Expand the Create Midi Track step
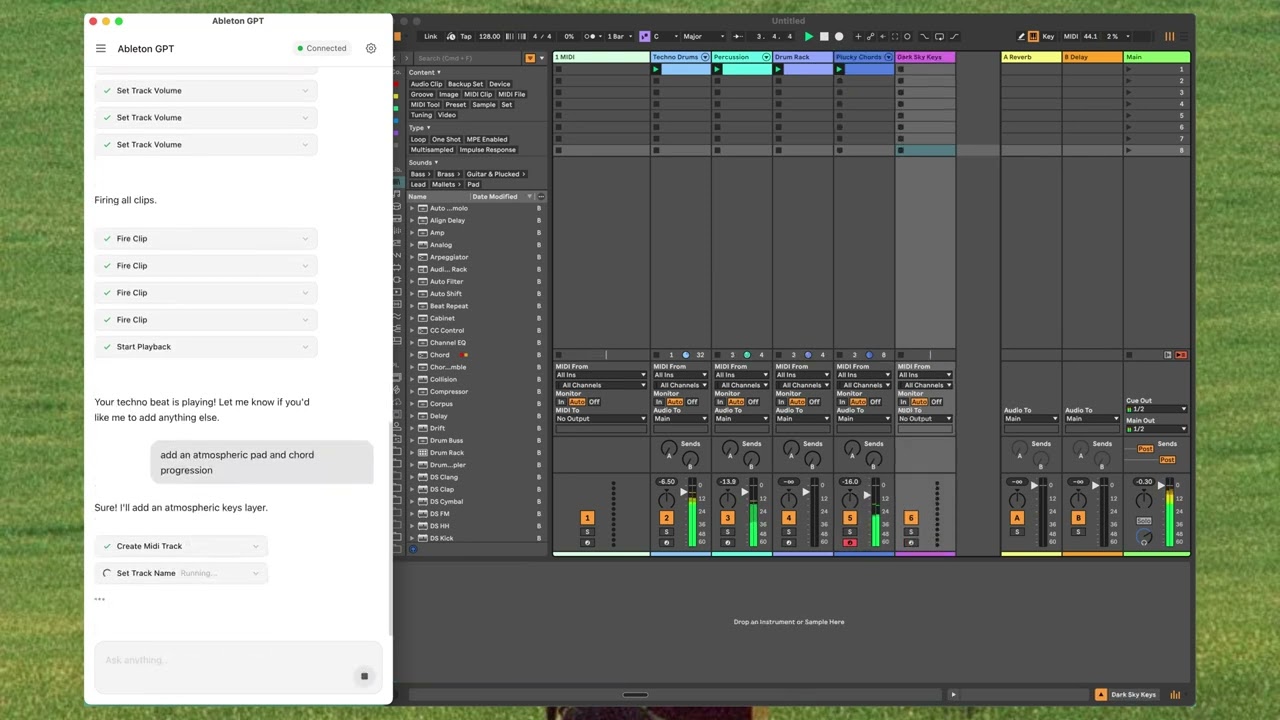This screenshot has height=720, width=1280. [181, 546]
